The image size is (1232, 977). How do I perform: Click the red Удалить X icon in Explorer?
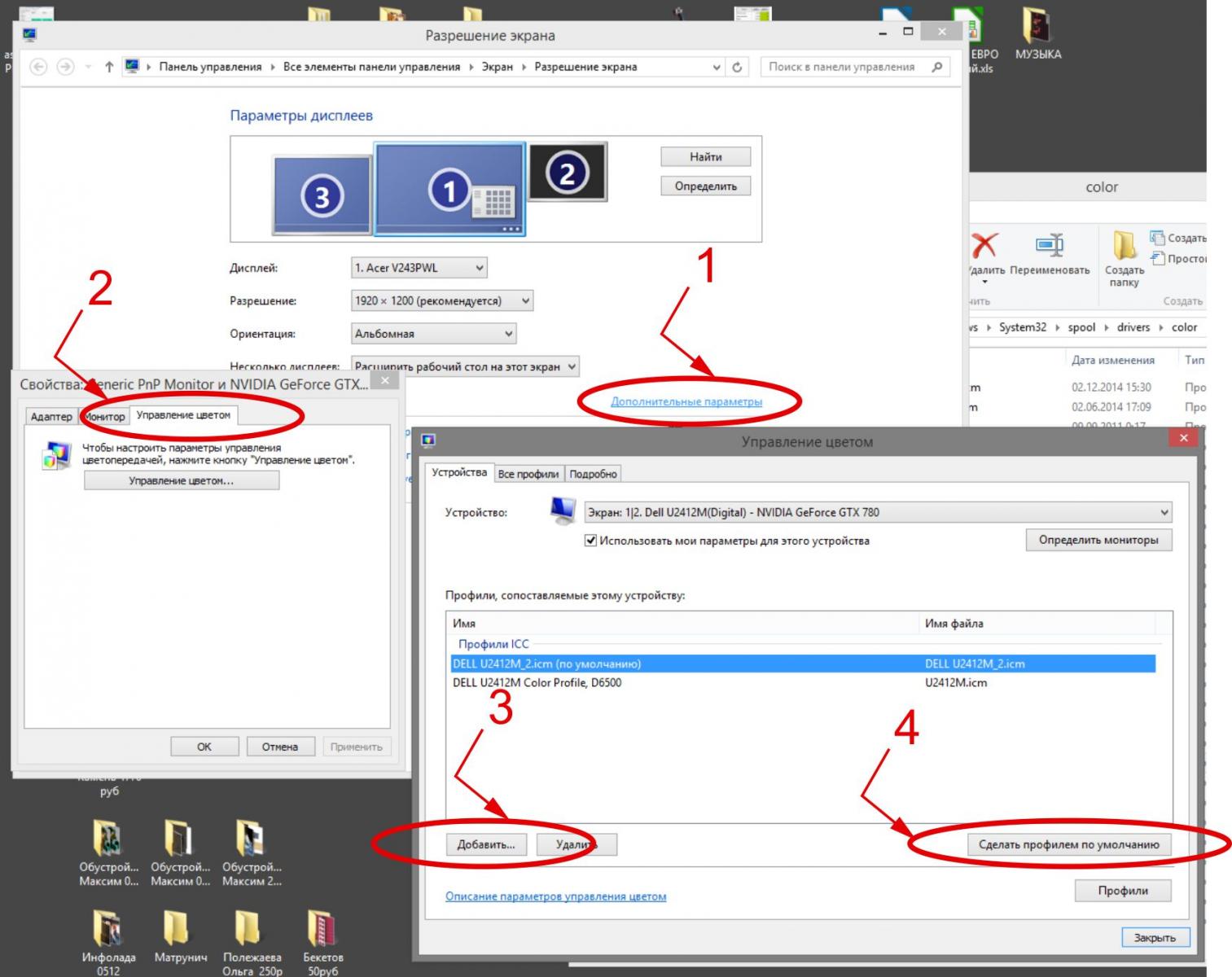(984, 245)
